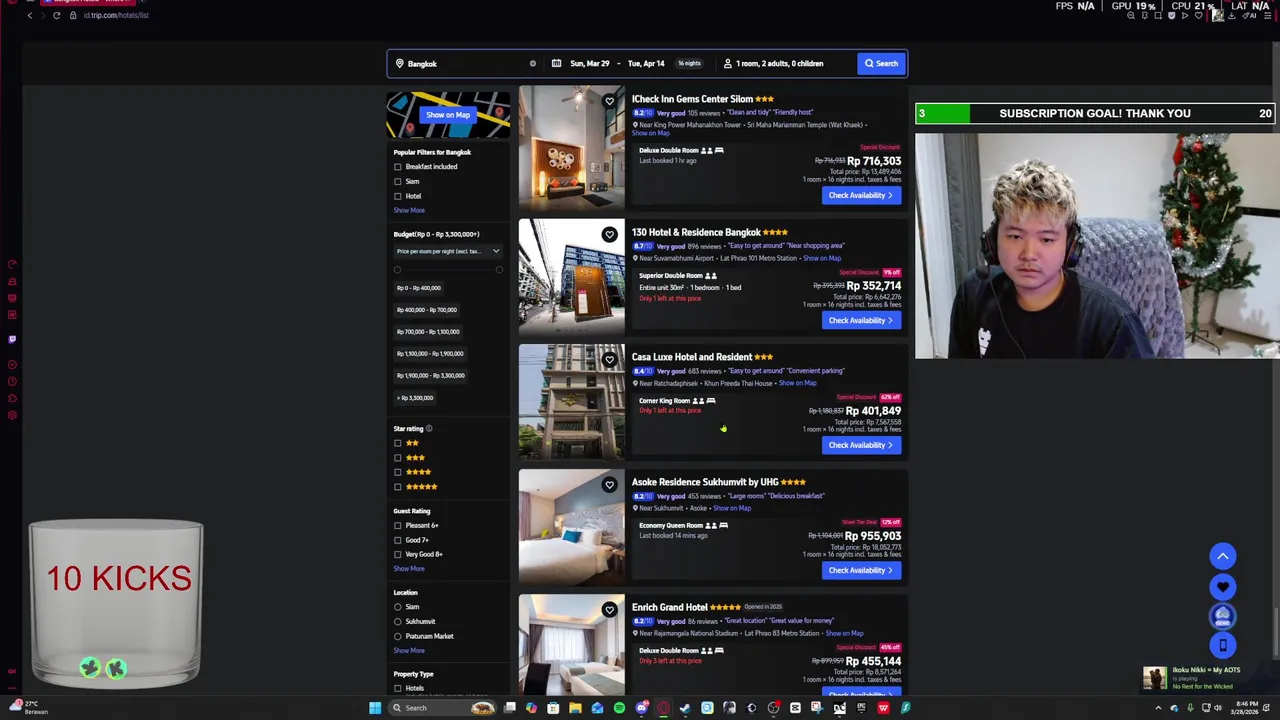Check Availability for Asoke Residence Sukhumvit
1280x720 pixels.
(861, 570)
